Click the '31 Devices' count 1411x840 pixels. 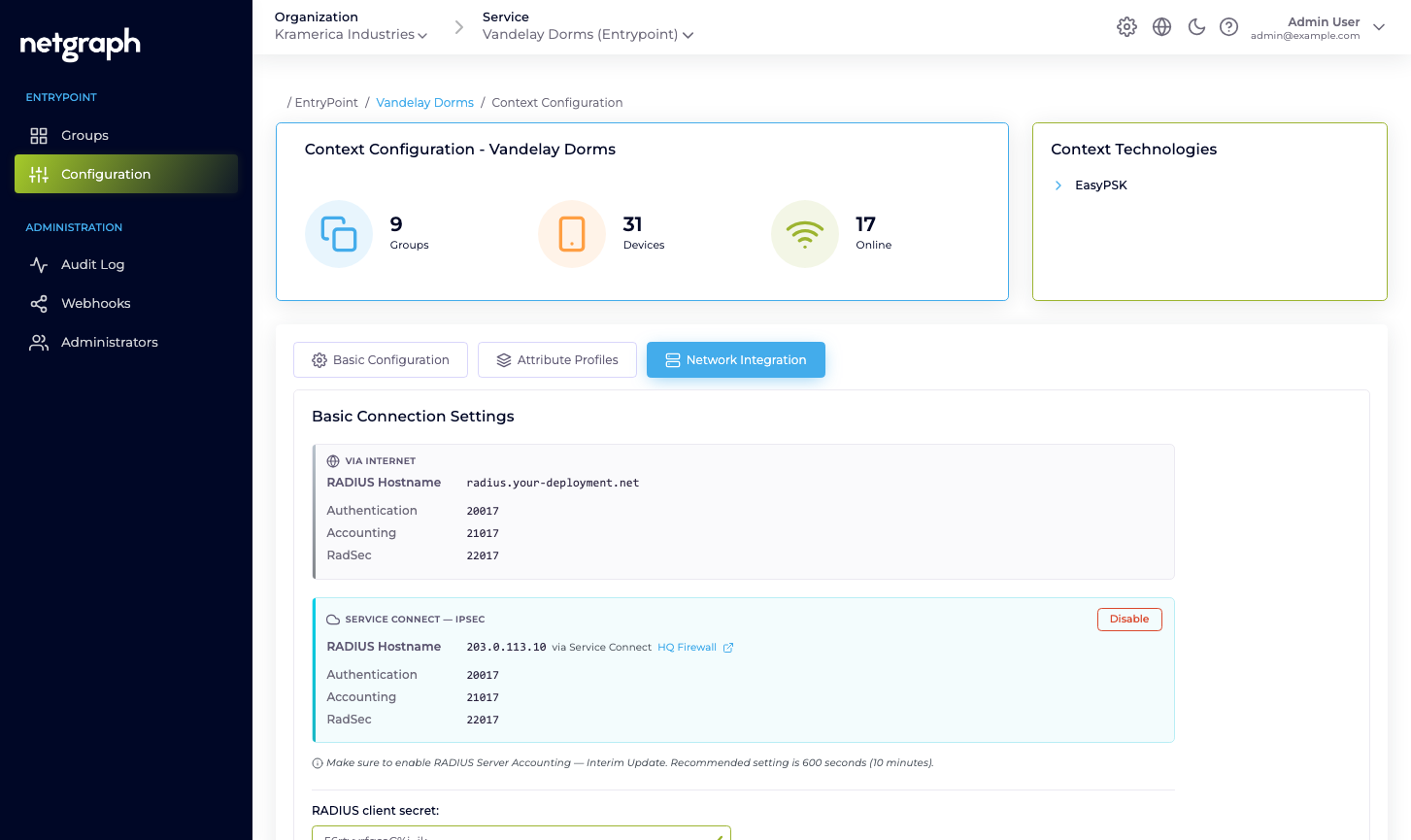(x=644, y=233)
